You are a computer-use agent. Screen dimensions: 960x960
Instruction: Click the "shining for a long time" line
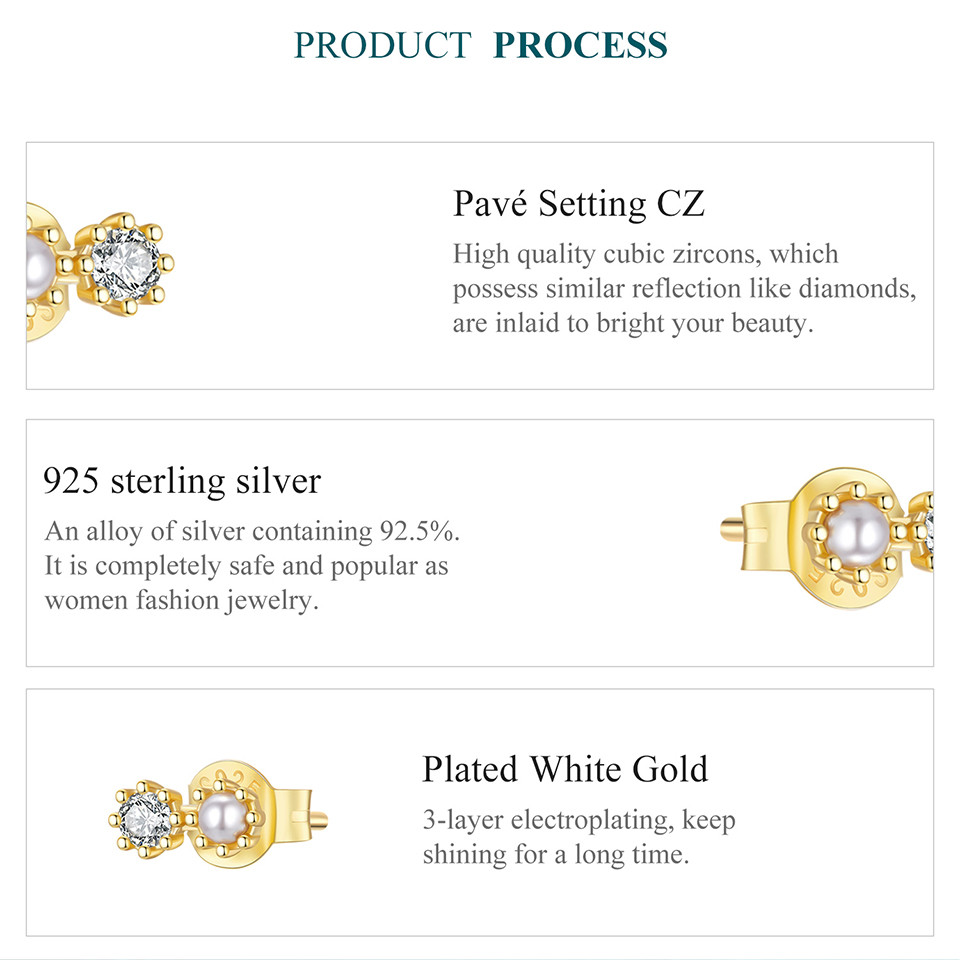556,855
